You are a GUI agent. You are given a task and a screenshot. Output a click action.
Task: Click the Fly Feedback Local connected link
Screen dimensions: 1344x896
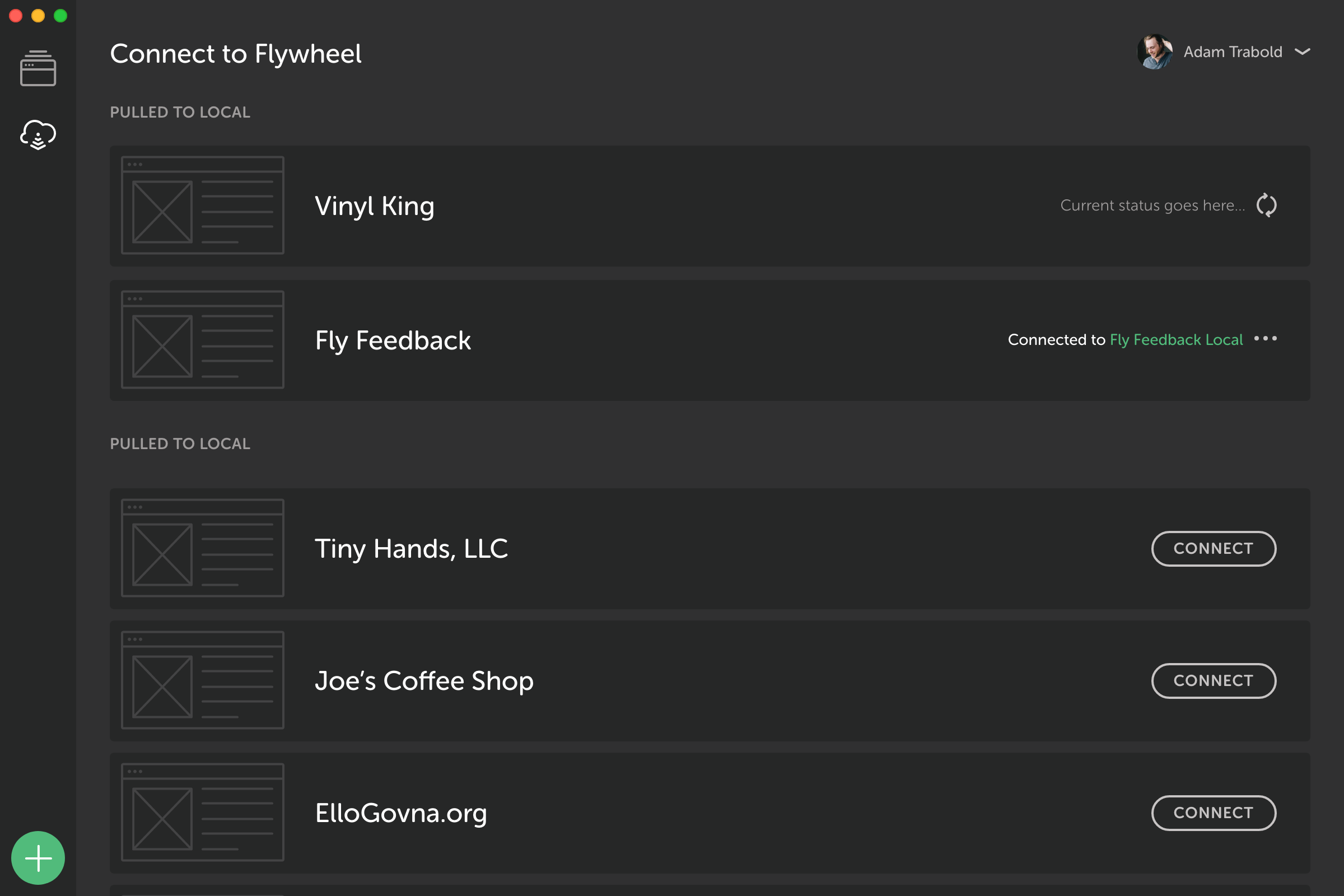pyautogui.click(x=1176, y=339)
